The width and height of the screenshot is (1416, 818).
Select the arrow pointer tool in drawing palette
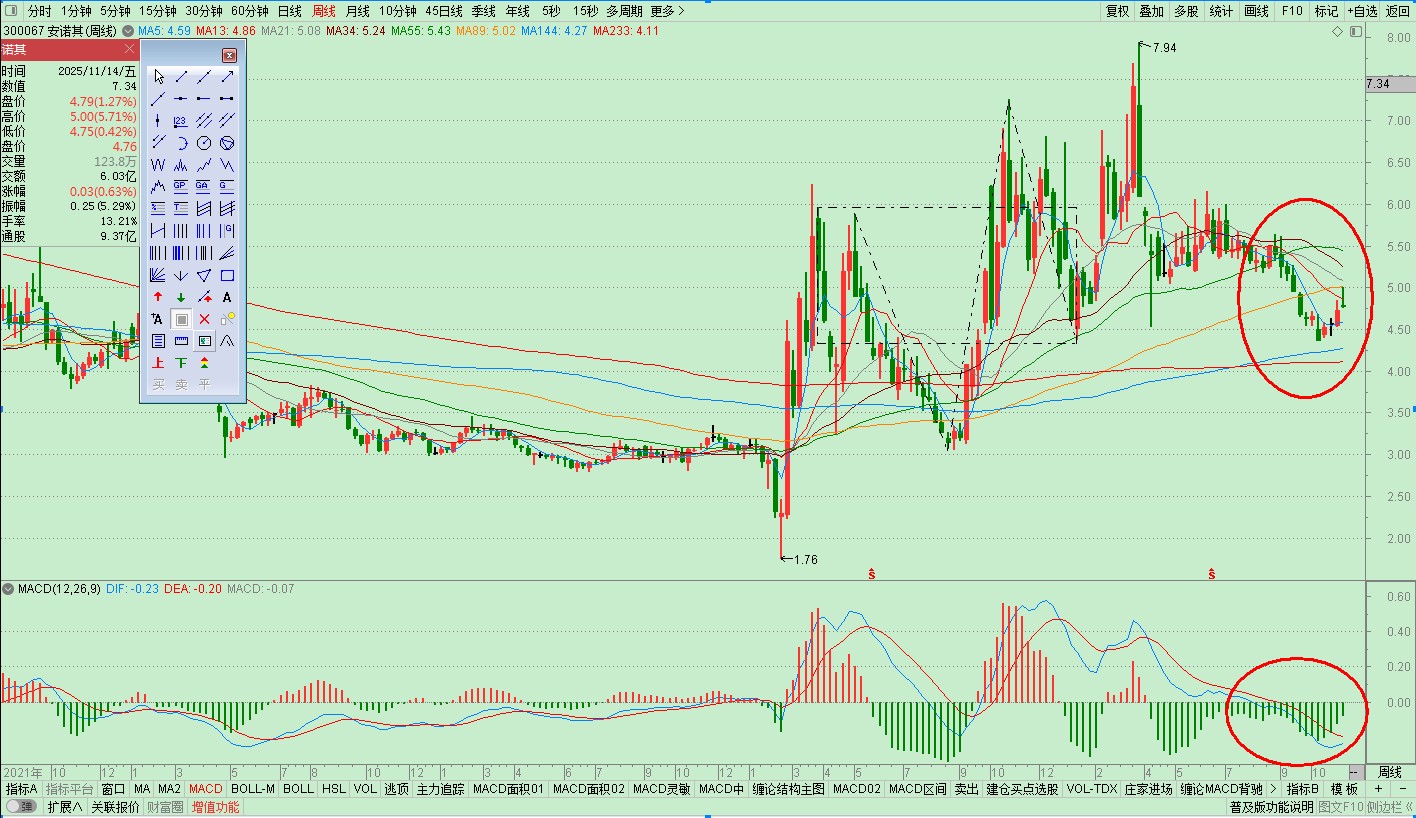pyautogui.click(x=158, y=77)
